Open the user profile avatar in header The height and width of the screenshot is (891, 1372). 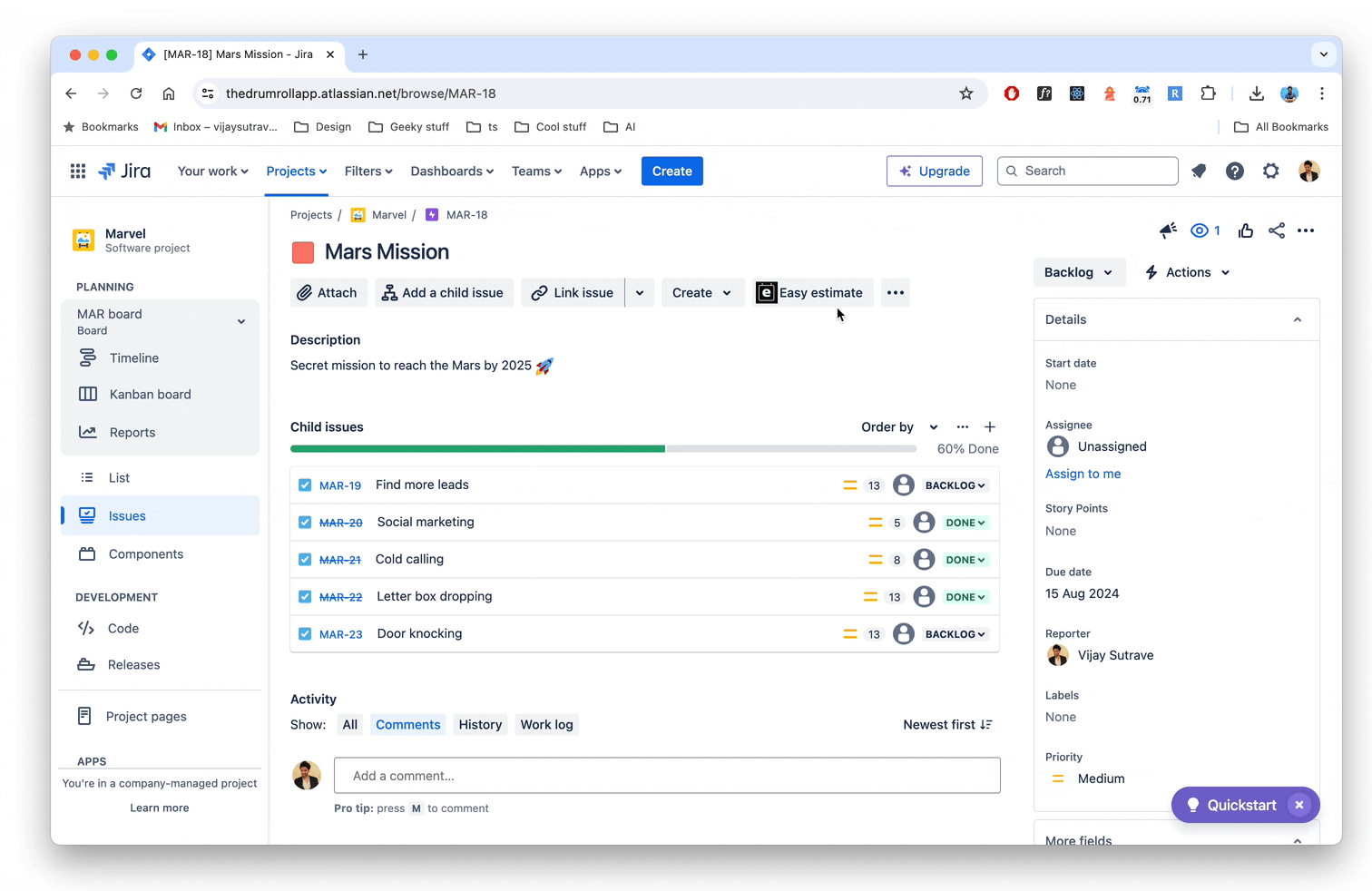(1308, 171)
